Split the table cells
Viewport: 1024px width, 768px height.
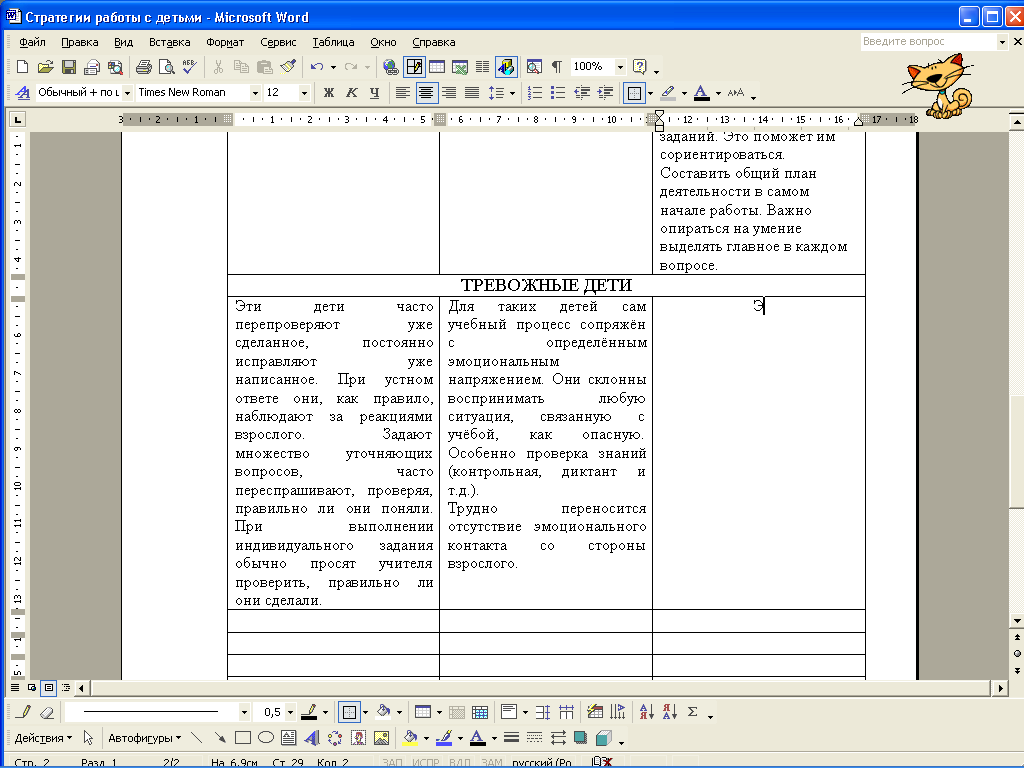[x=480, y=712]
